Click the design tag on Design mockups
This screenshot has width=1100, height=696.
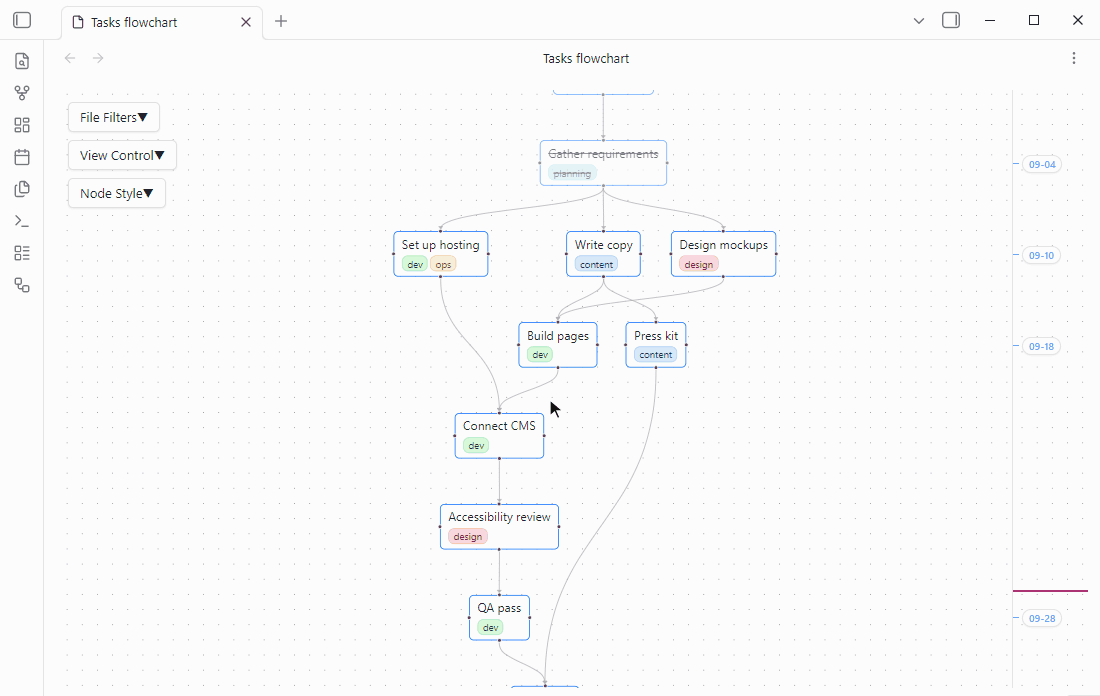pyautogui.click(x=699, y=265)
